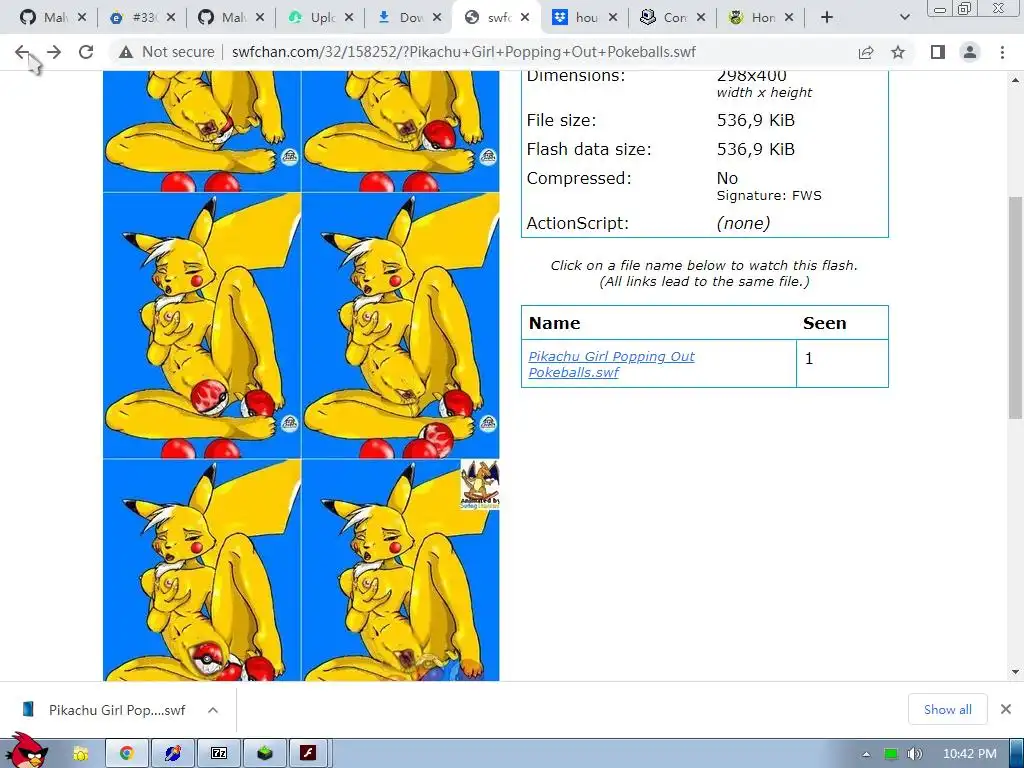Viewport: 1024px width, 768px height.
Task: Expand the download item options chevron
Action: pyautogui.click(x=213, y=710)
